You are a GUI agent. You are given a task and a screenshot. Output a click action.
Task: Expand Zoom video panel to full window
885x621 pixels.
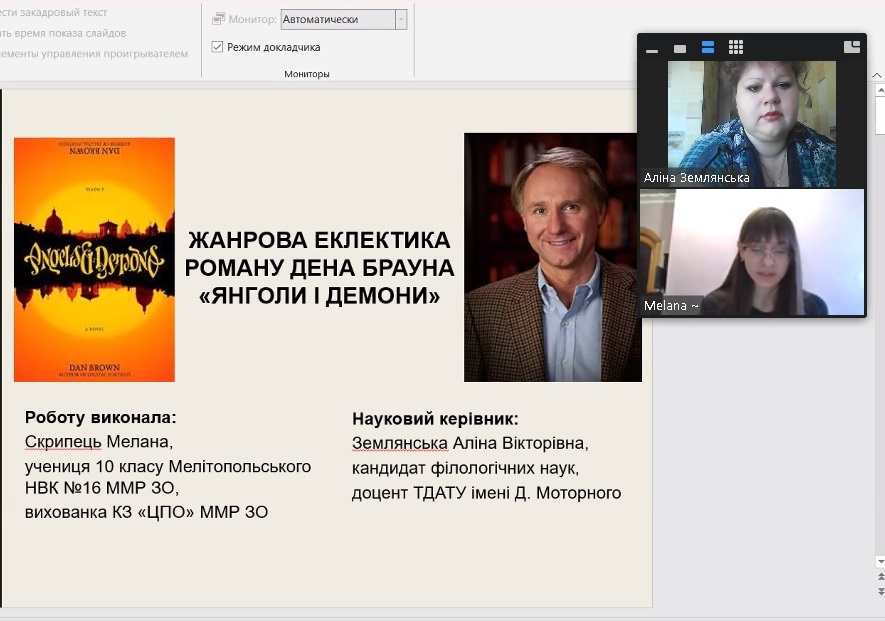point(852,47)
